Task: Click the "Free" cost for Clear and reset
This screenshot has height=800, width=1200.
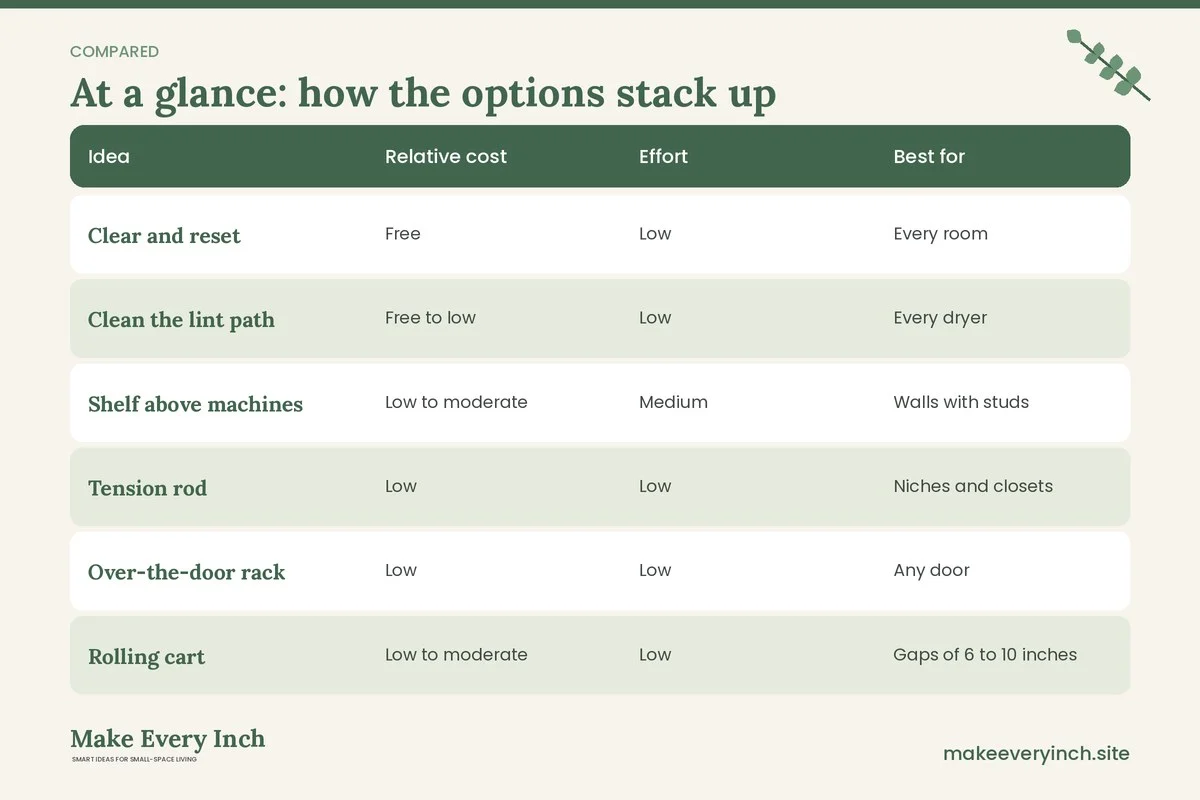Action: point(403,234)
